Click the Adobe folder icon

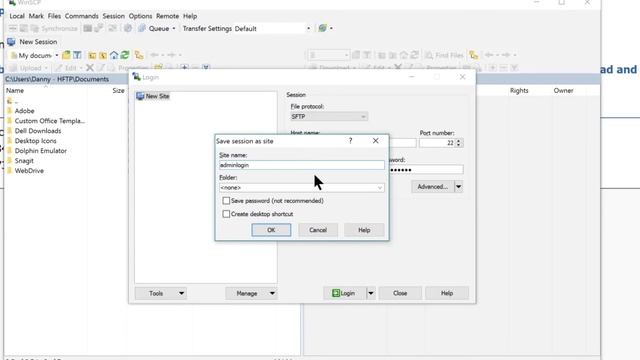pos(9,111)
